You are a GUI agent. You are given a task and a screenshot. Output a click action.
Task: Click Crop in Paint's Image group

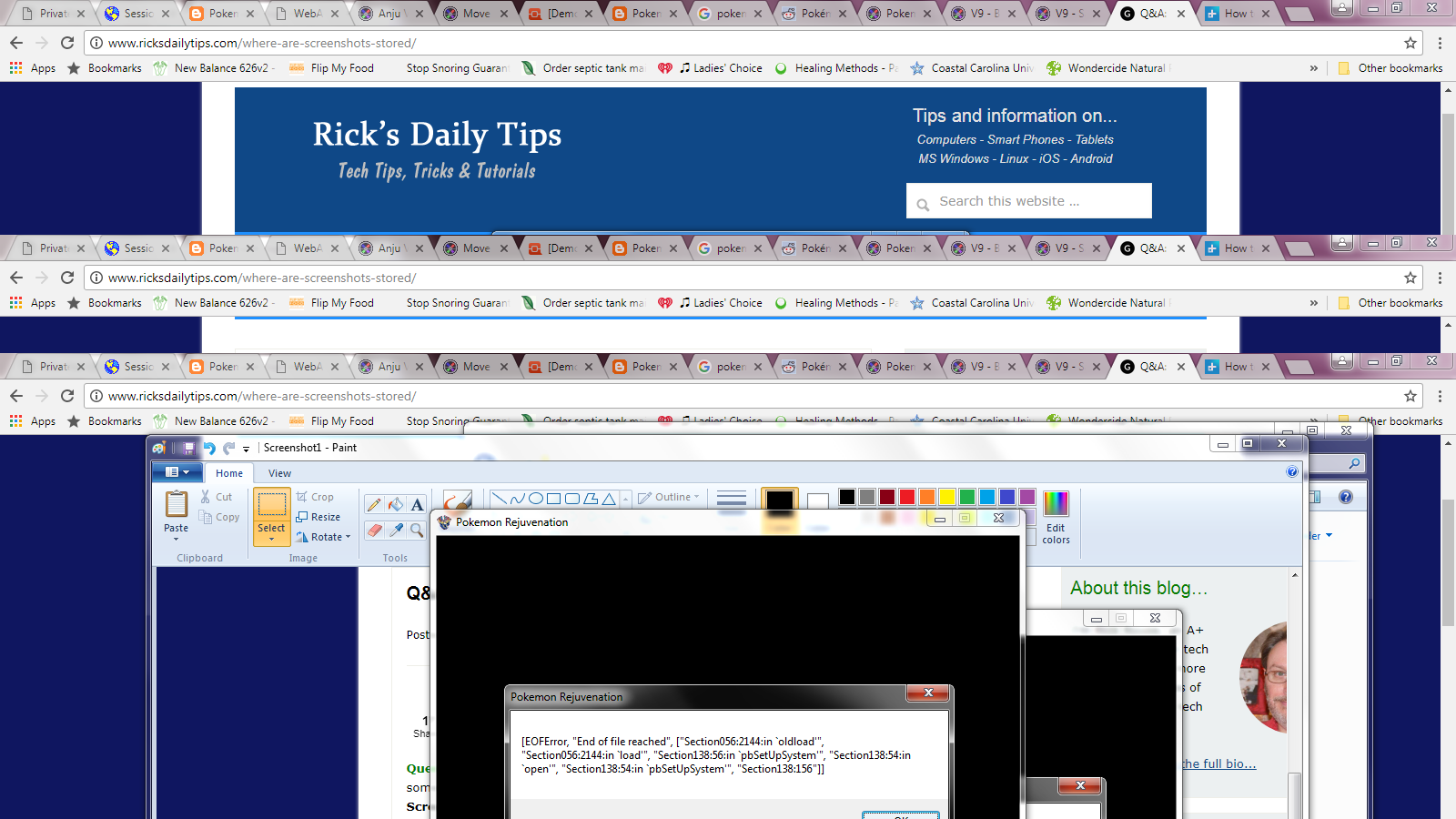[x=315, y=497]
